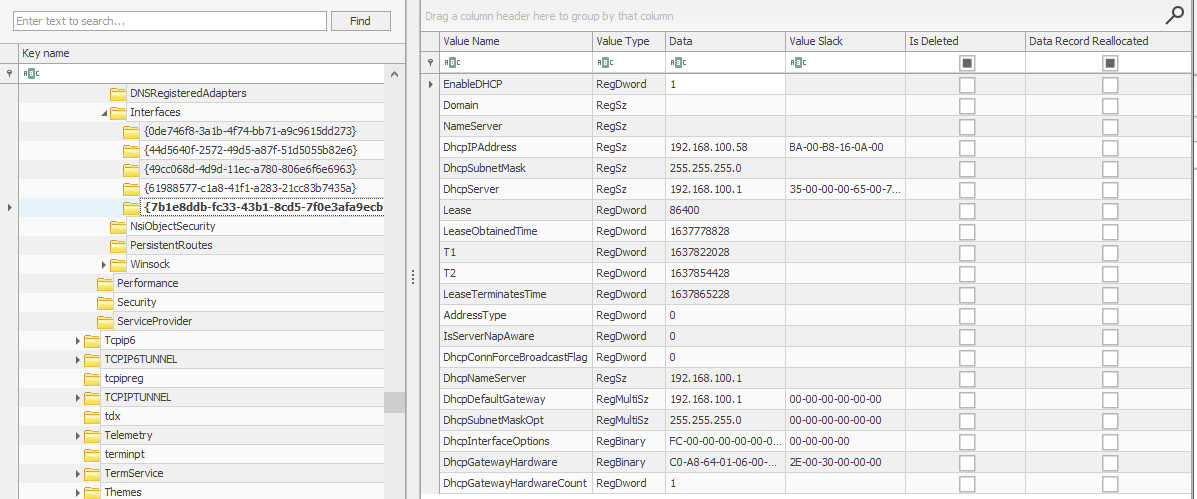Click the Security folder icon
This screenshot has height=499, width=1197.
tap(105, 303)
